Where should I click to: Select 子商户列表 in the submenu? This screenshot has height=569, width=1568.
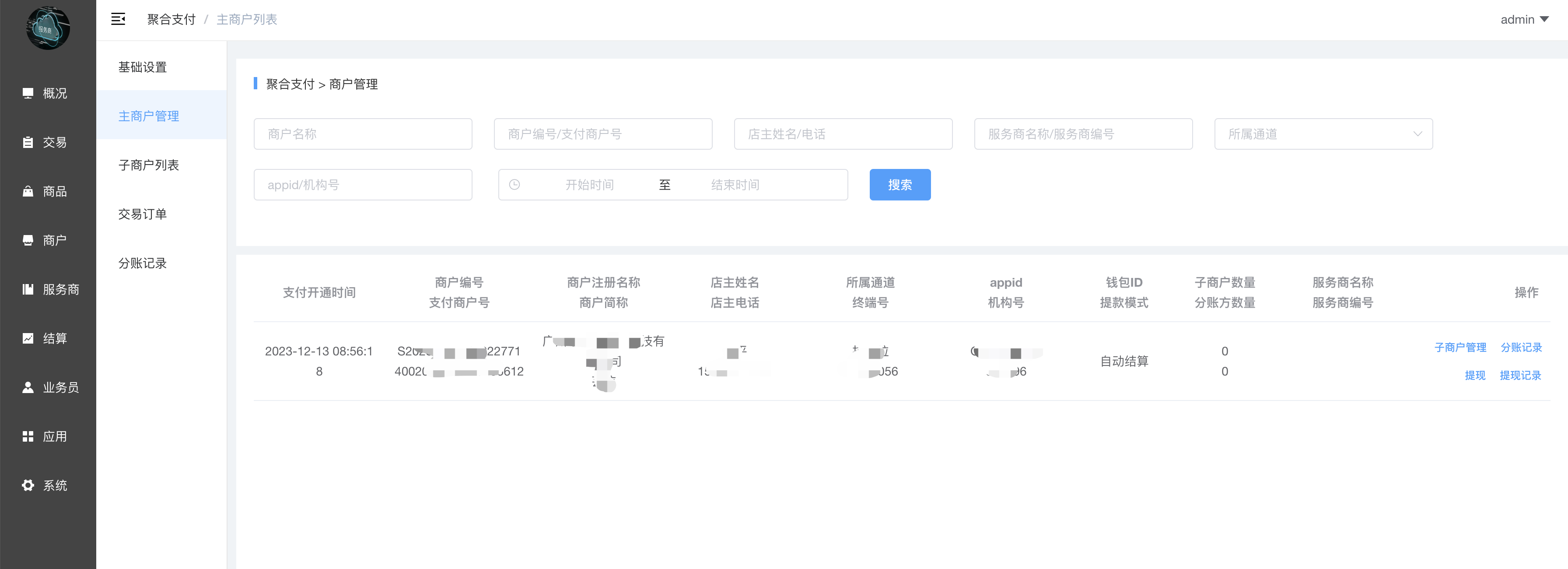tap(148, 165)
